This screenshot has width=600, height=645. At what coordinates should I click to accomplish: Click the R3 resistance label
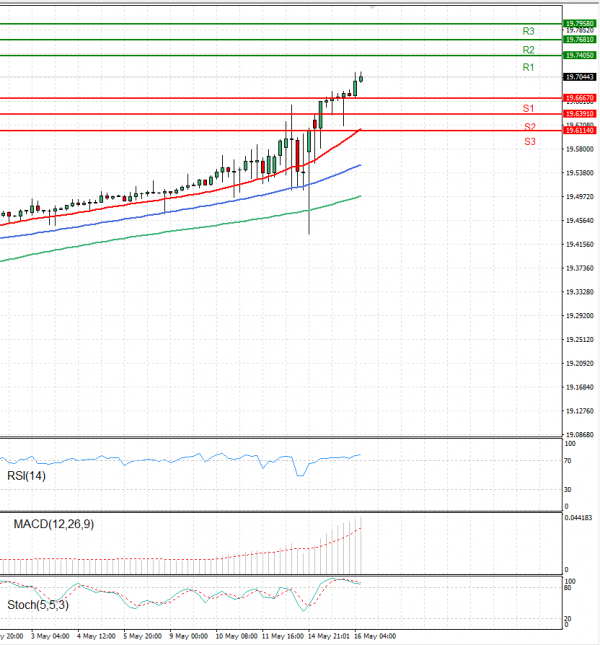(x=528, y=31)
